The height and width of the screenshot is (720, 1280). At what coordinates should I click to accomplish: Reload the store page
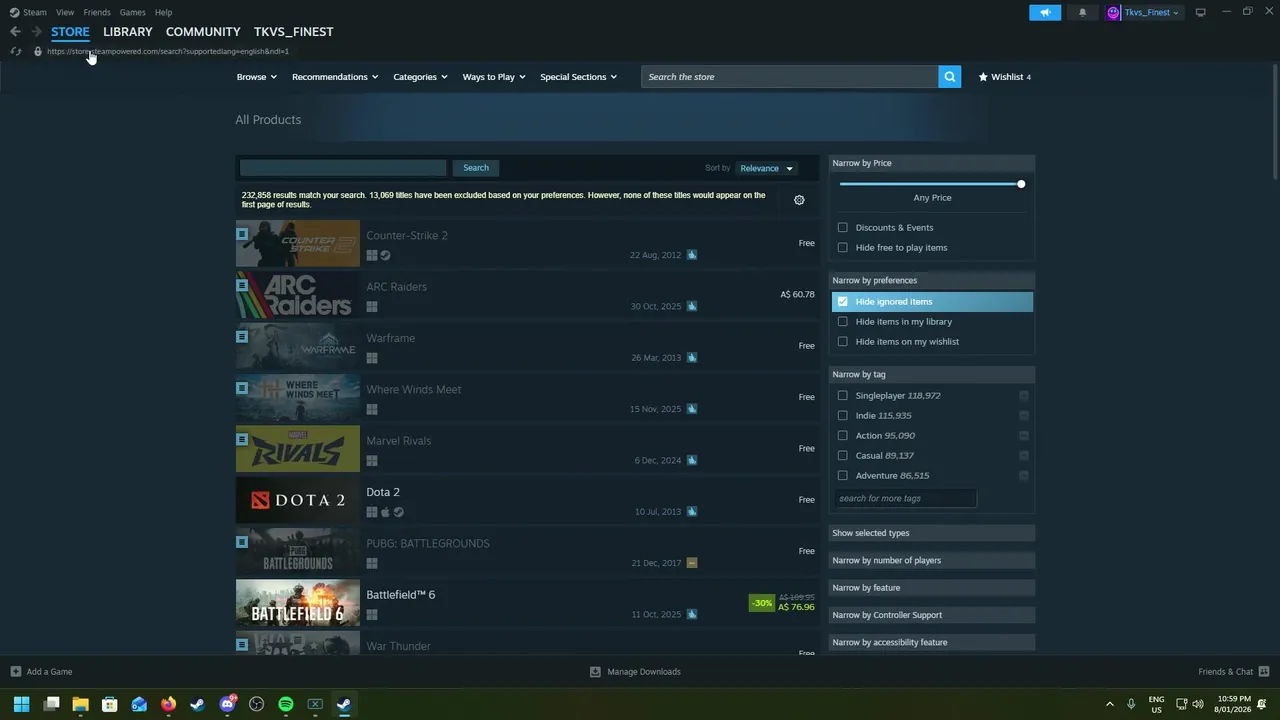point(15,51)
